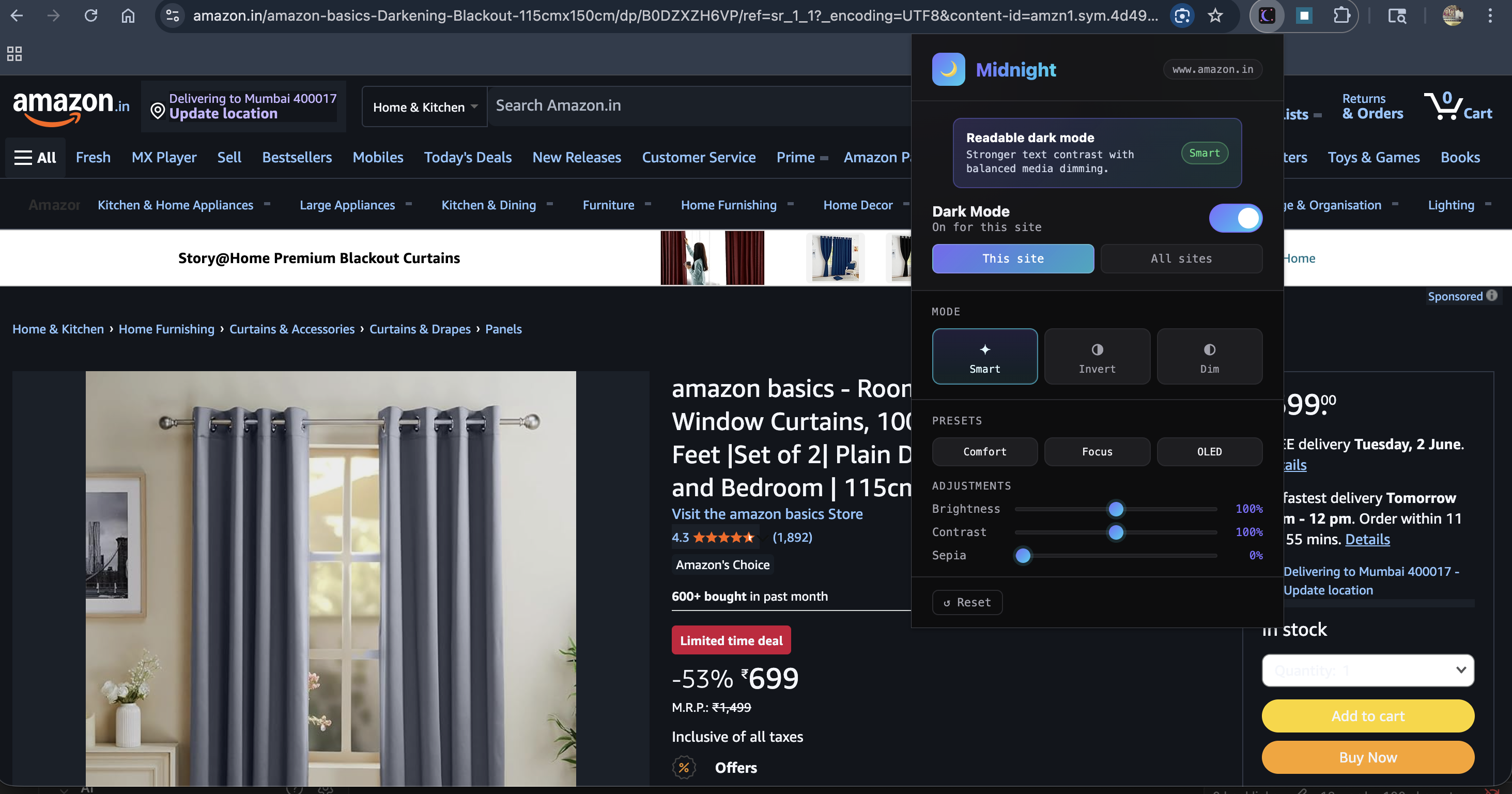1512x794 pixels.
Task: Reload the page with the refresh icon
Action: pyautogui.click(x=91, y=16)
